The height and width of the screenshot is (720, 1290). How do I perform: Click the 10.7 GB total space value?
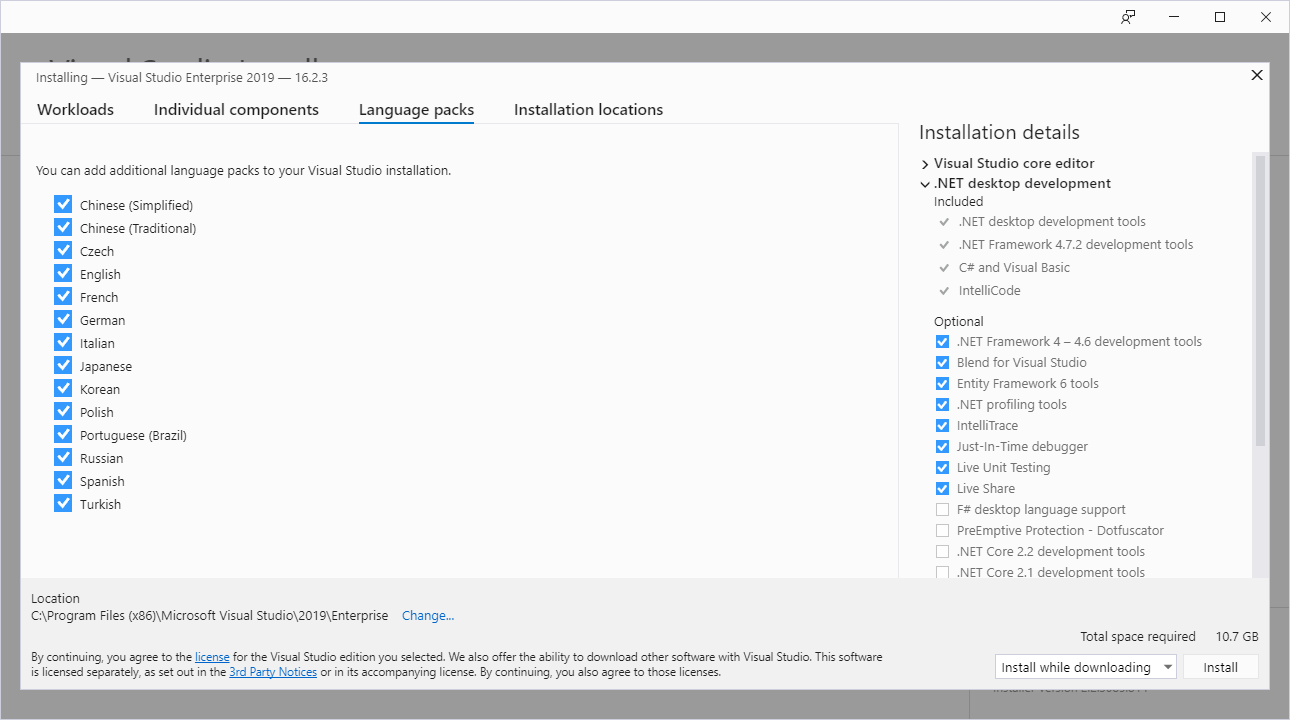tap(1237, 637)
